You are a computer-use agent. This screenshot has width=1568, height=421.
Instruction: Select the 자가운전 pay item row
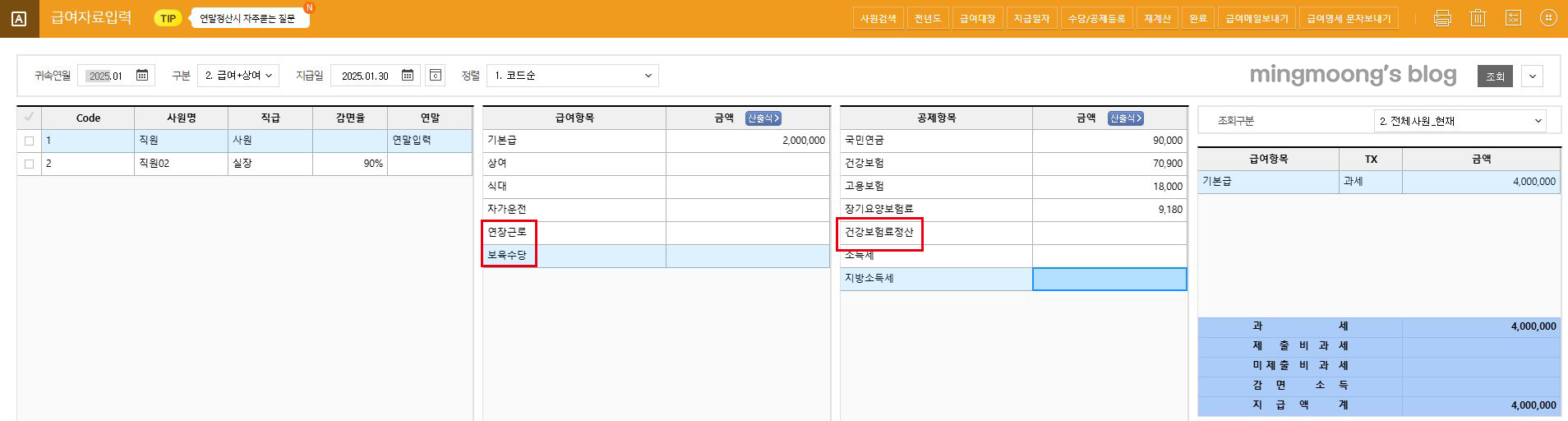pos(656,210)
